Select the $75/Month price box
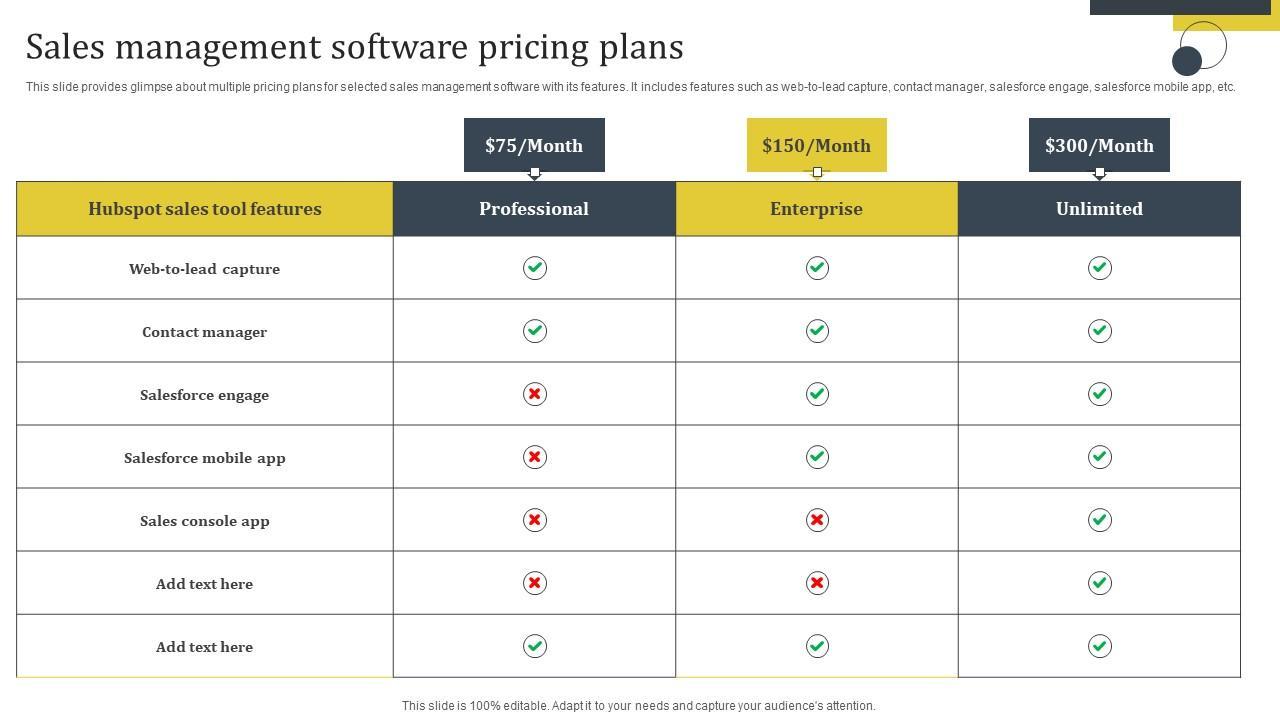Image resolution: width=1280 pixels, height=720 pixels. tap(534, 145)
